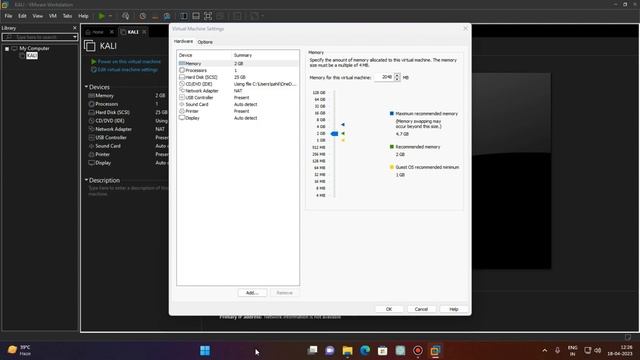Switch to the Options tab in settings dialog
The height and width of the screenshot is (360, 640).
tap(205, 42)
